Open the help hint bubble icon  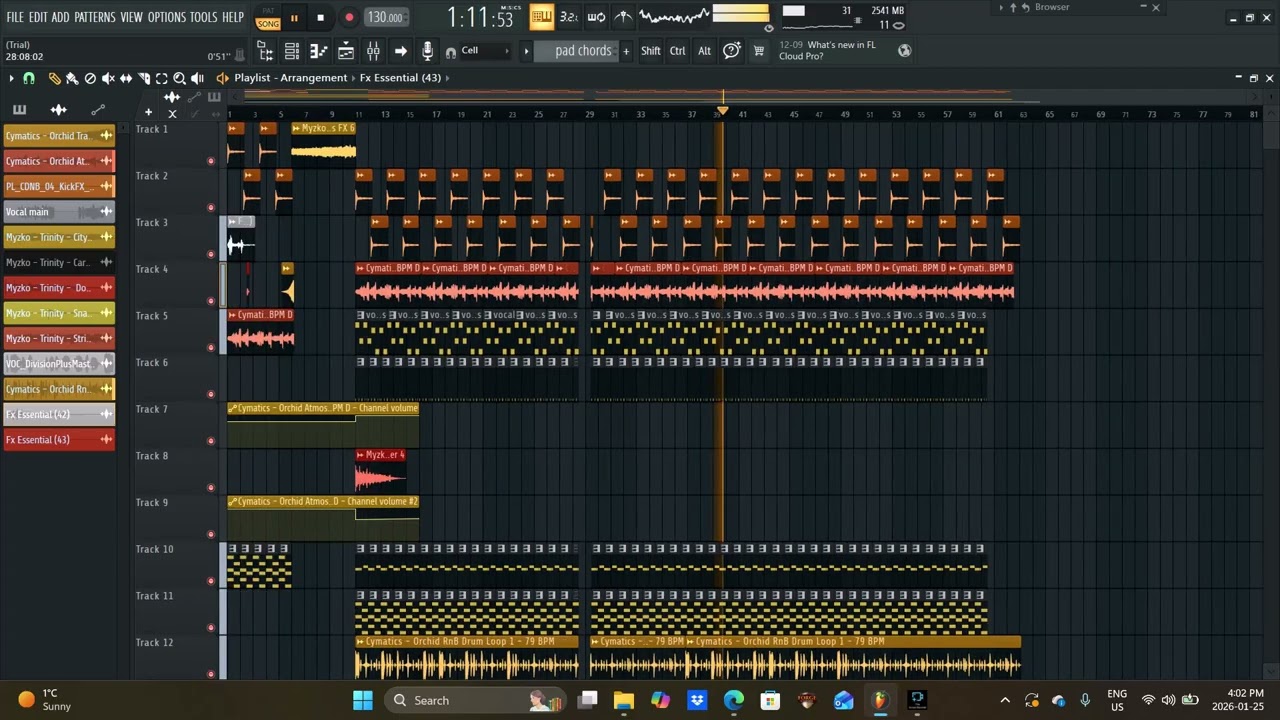(732, 51)
